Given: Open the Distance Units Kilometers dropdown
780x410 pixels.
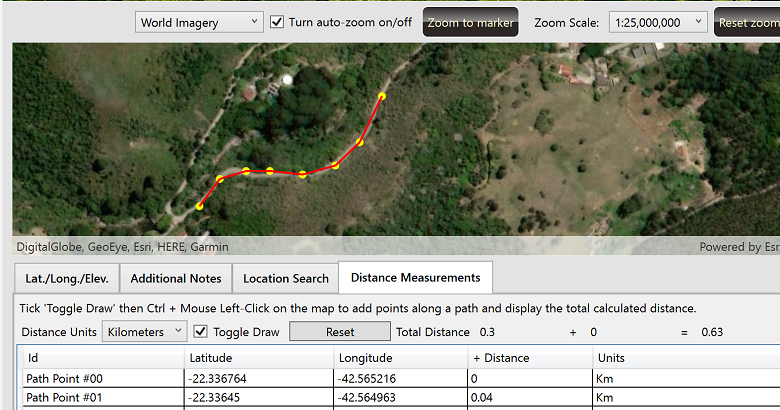Looking at the screenshot, I should point(144,331).
